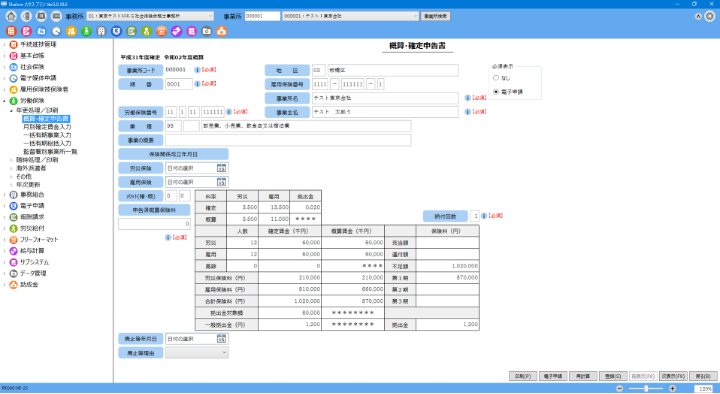Click the keyboard-style icon beside 事務所
The image size is (720, 394).
(x=56, y=16)
